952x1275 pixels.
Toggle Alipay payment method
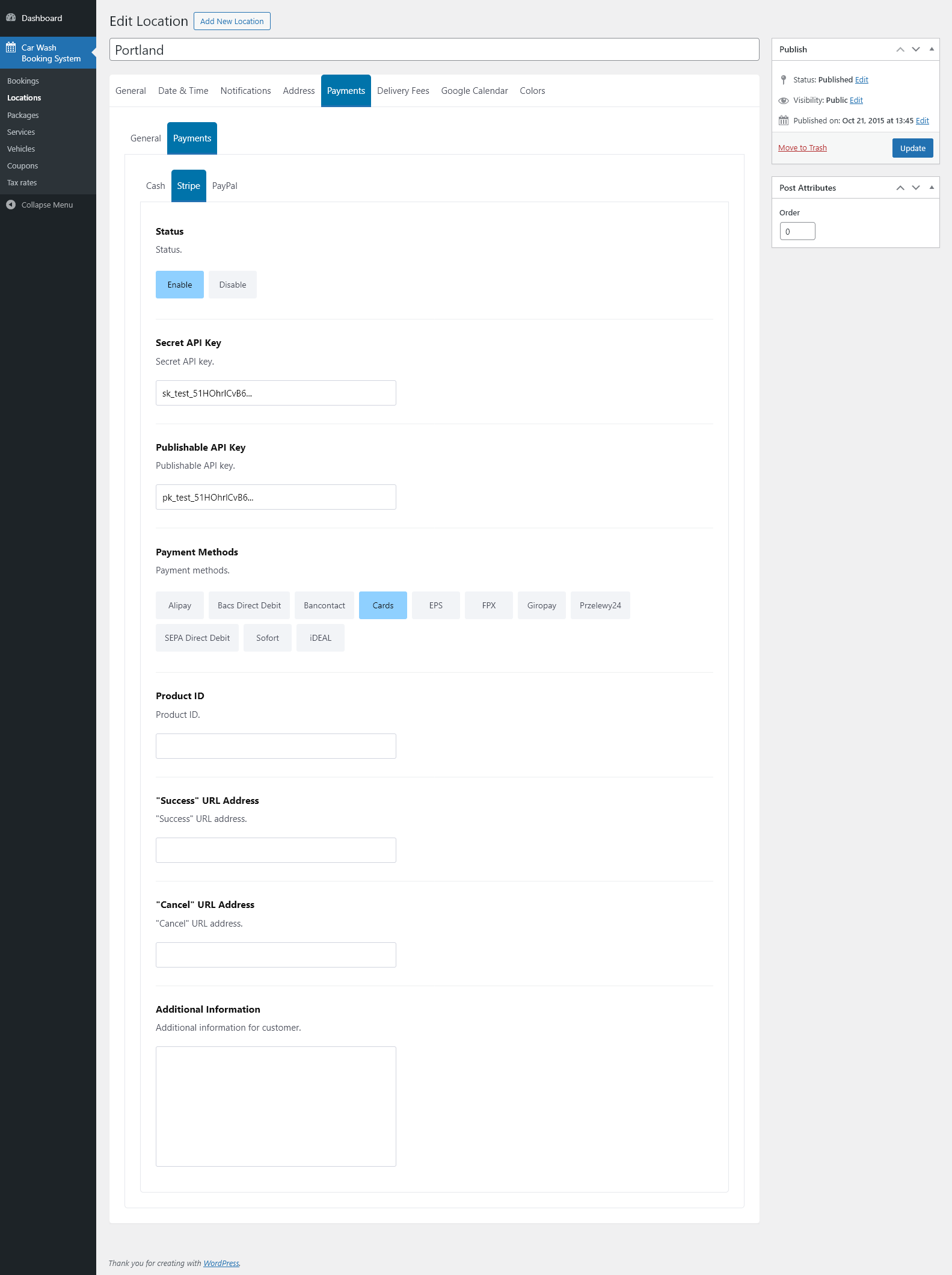(x=180, y=605)
